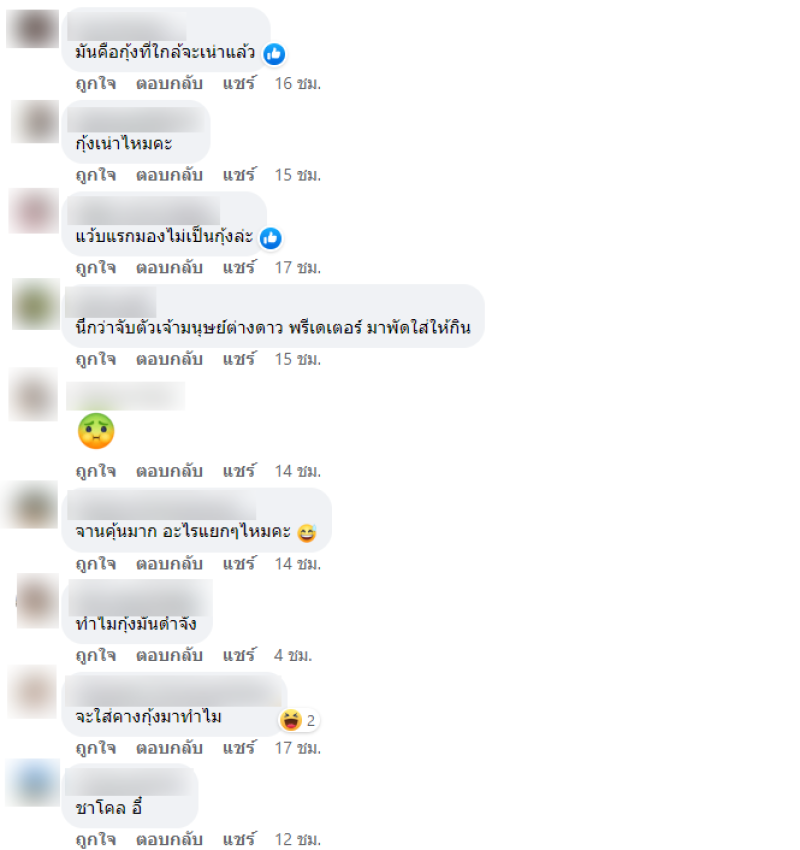Reply to the จานคุ้นมาก comment
The width and height of the screenshot is (800, 850).
(169, 564)
